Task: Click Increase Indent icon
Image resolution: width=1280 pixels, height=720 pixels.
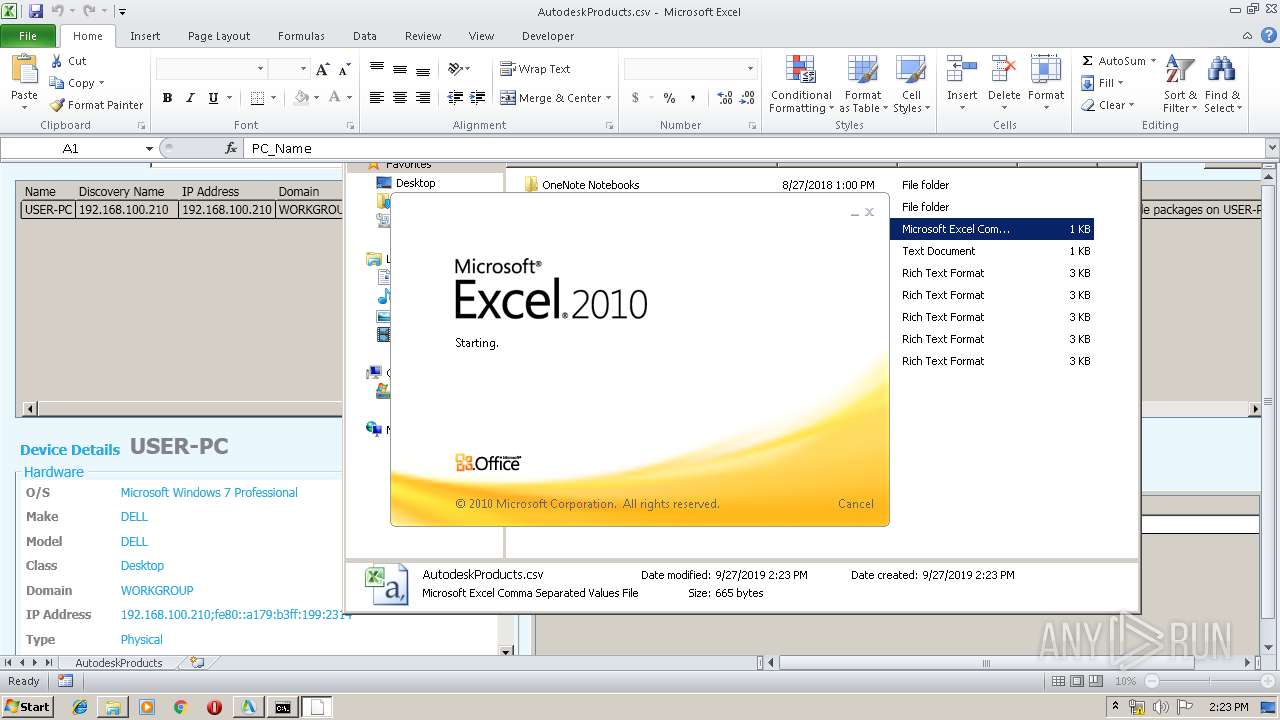Action: pos(478,98)
